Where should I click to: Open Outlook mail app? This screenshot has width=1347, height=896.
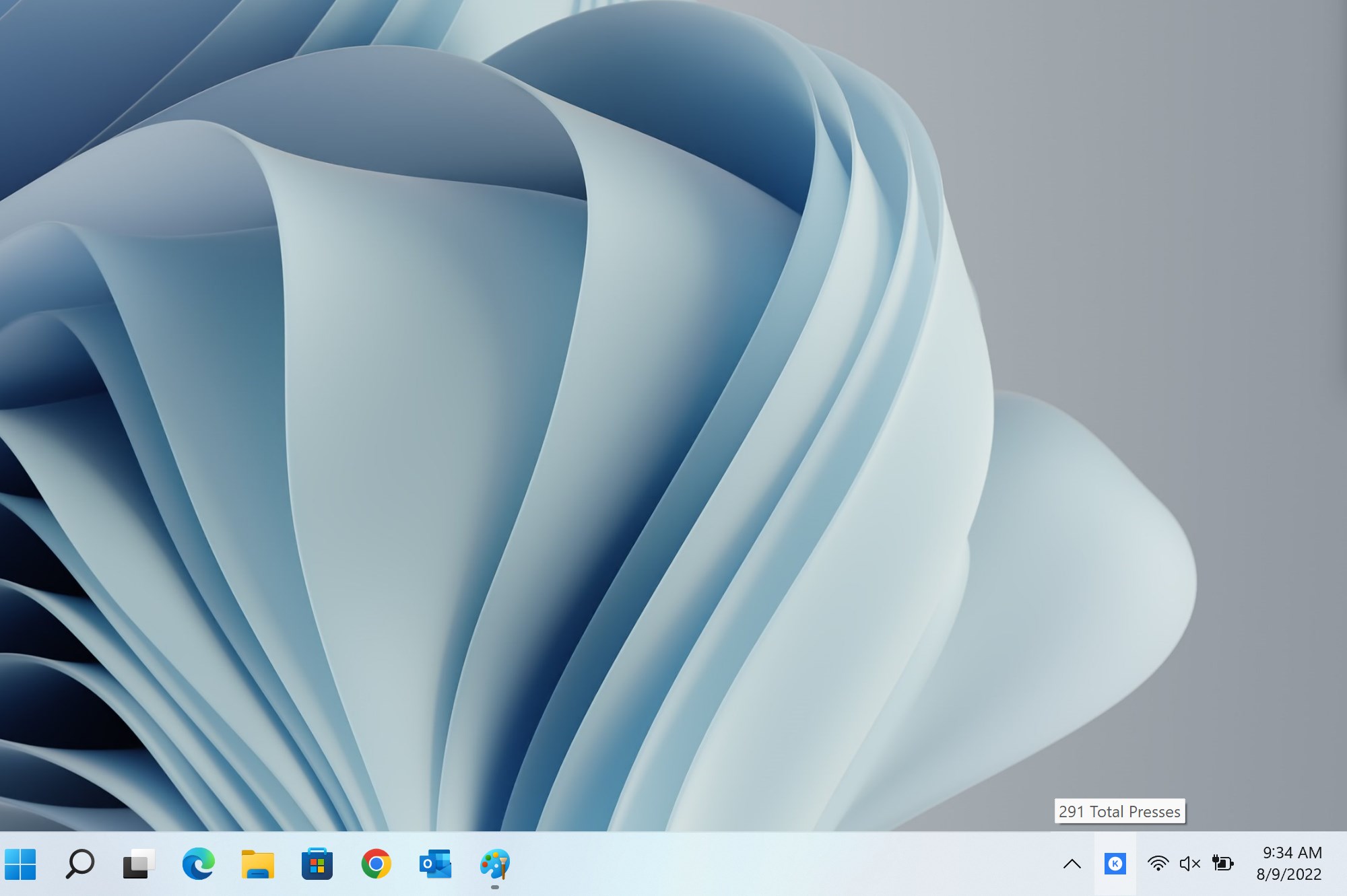435,864
